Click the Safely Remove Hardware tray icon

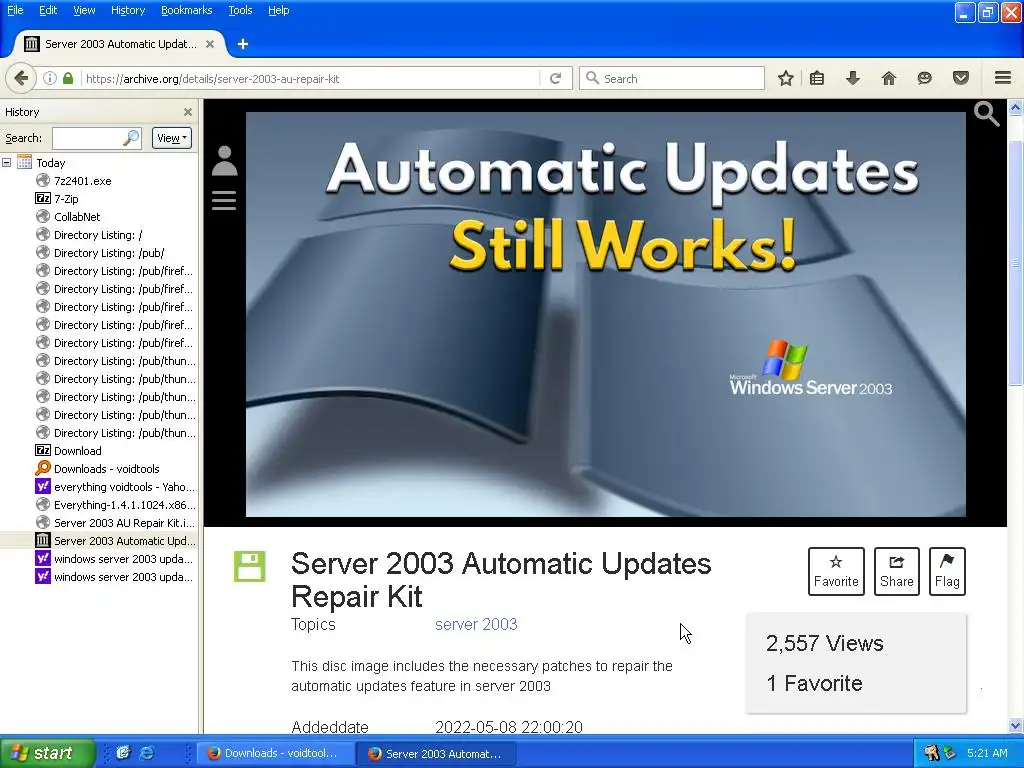(950, 753)
